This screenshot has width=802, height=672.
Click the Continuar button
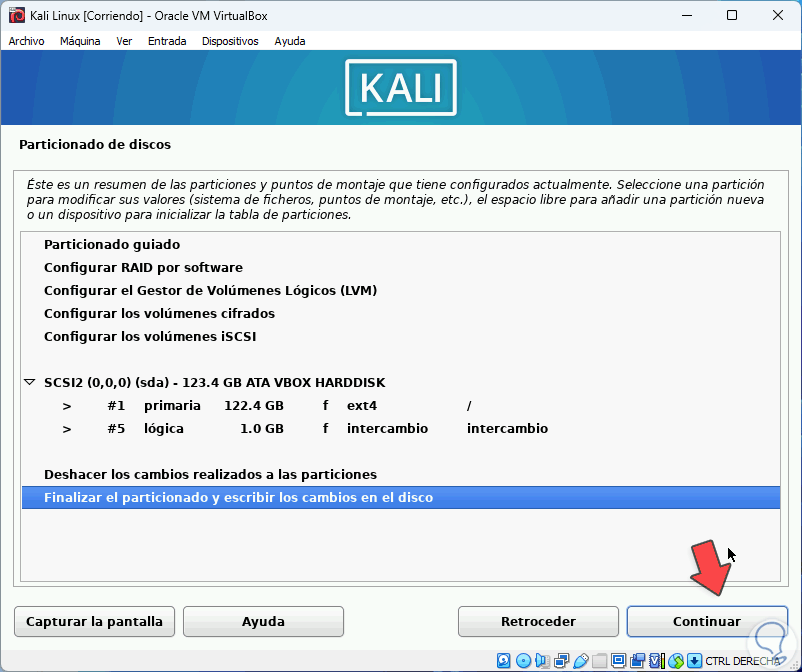(x=707, y=621)
